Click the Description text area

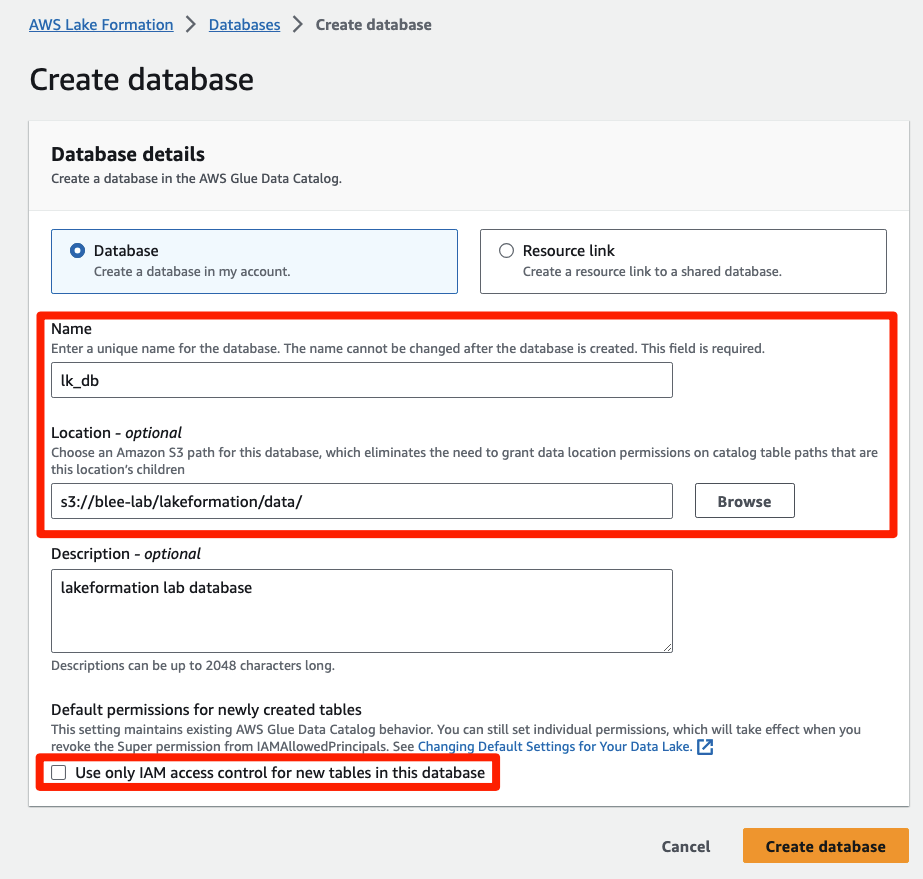tap(362, 611)
